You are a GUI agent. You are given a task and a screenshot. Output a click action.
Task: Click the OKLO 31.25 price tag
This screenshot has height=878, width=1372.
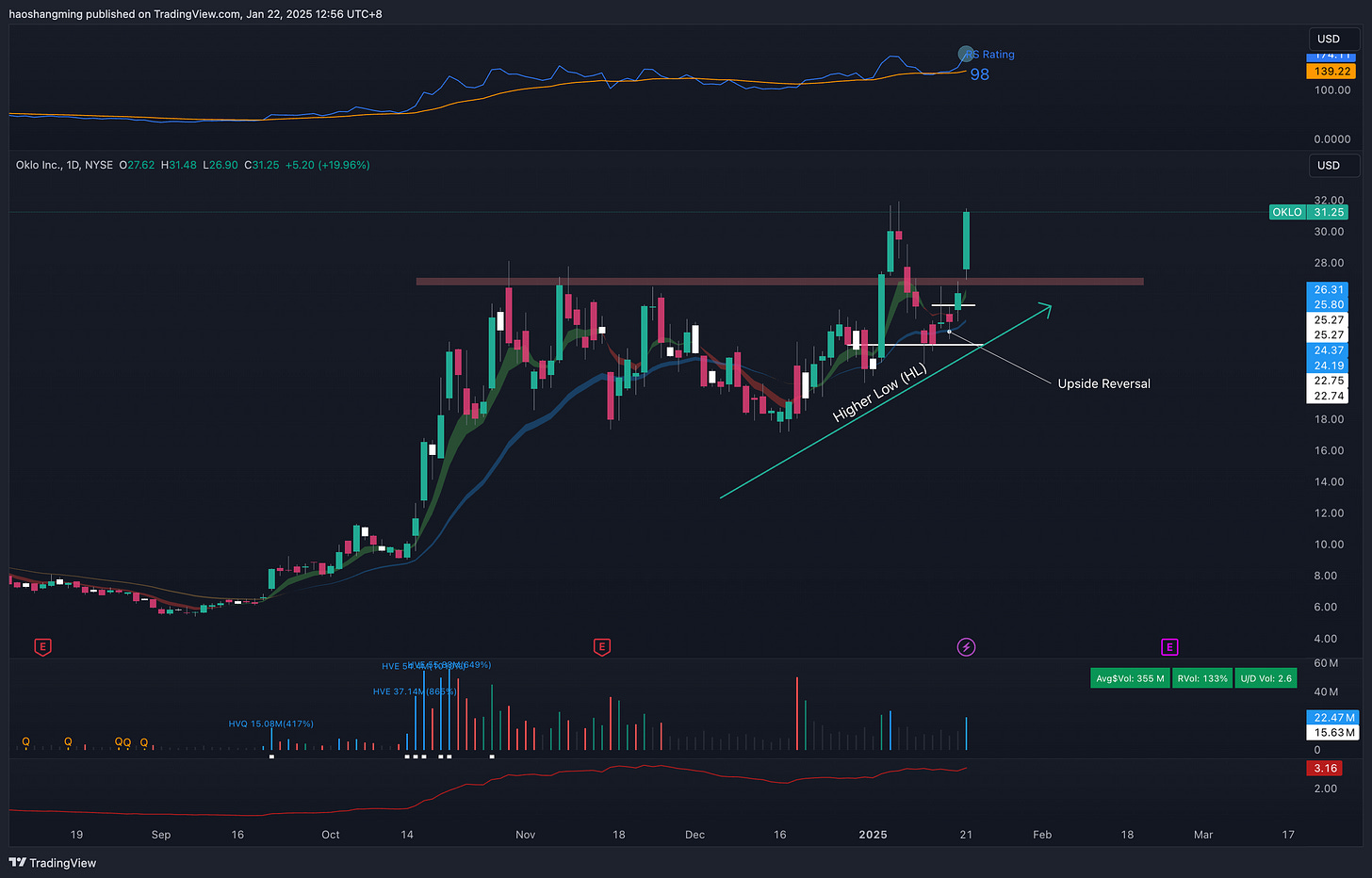(x=1309, y=212)
